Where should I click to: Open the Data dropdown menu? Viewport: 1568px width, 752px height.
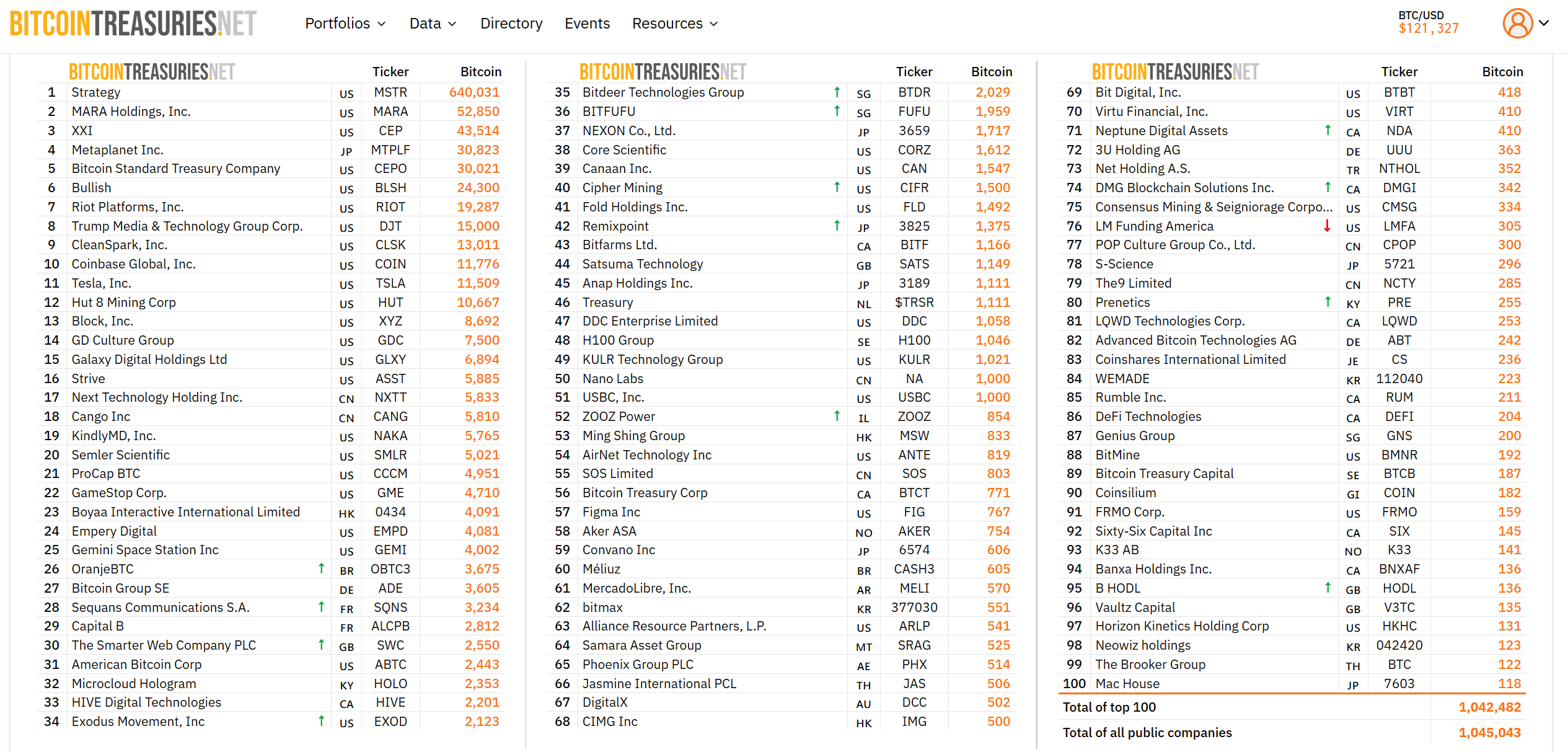click(433, 24)
